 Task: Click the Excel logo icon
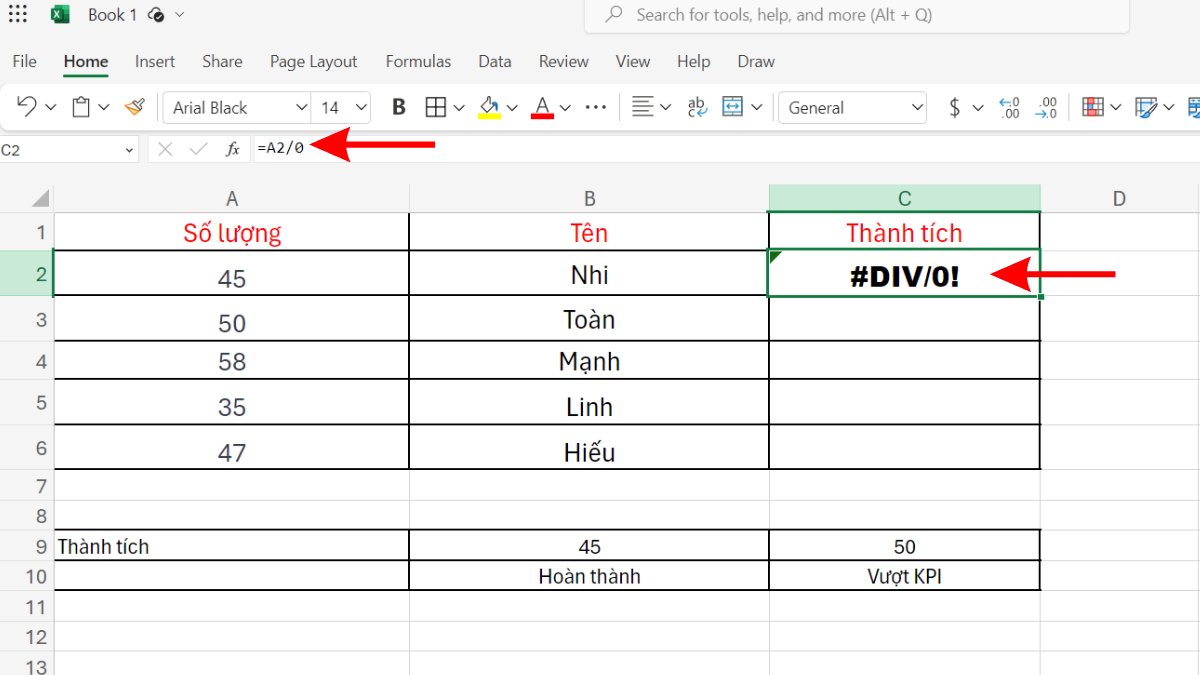click(60, 14)
